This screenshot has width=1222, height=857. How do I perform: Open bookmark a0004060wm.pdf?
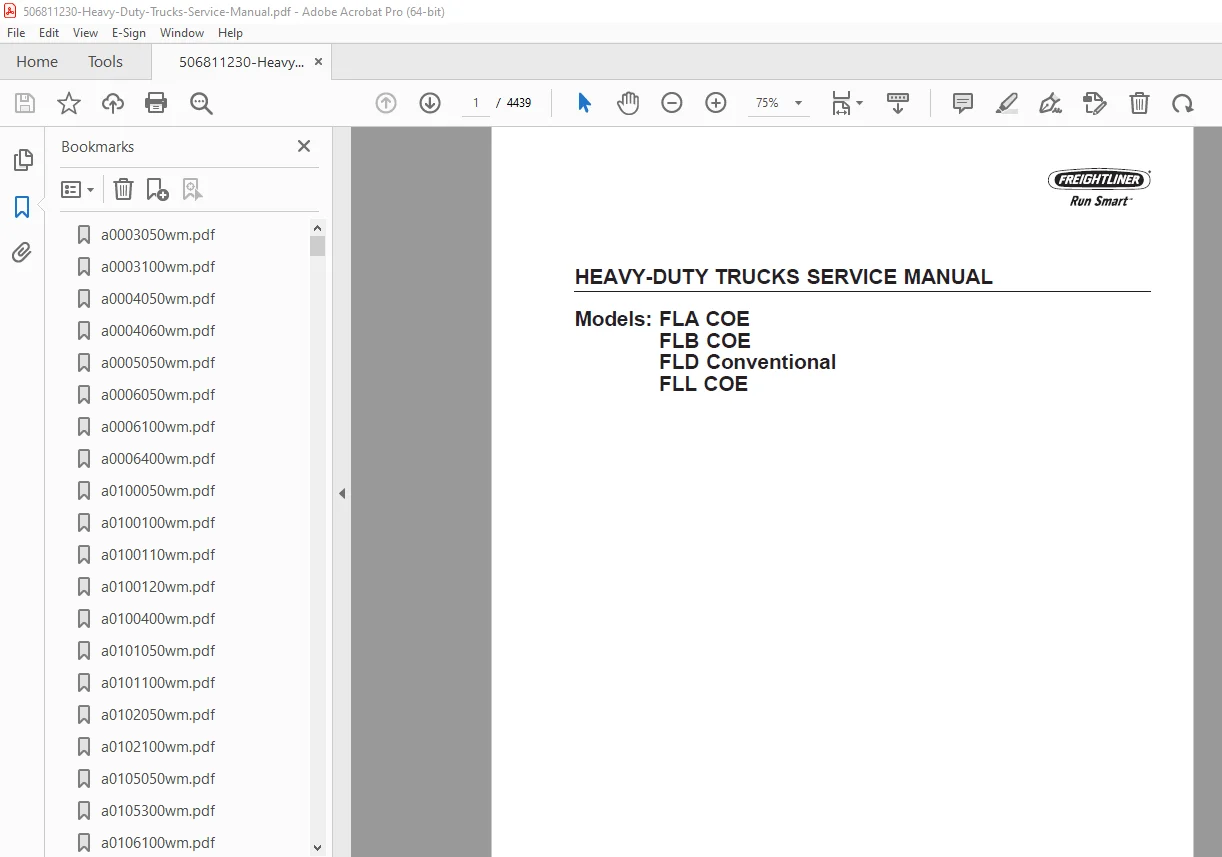(158, 331)
